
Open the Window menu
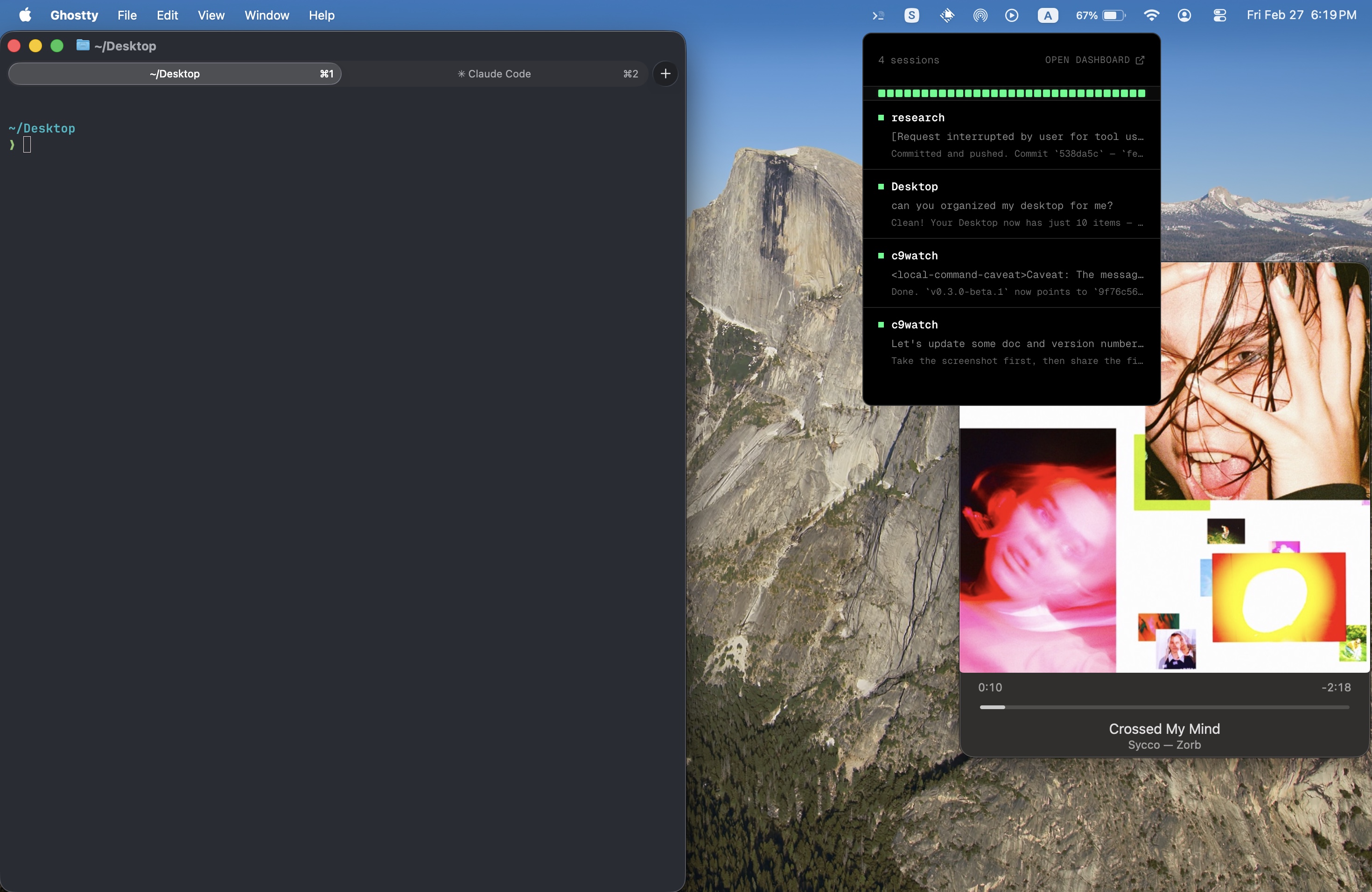tap(266, 15)
